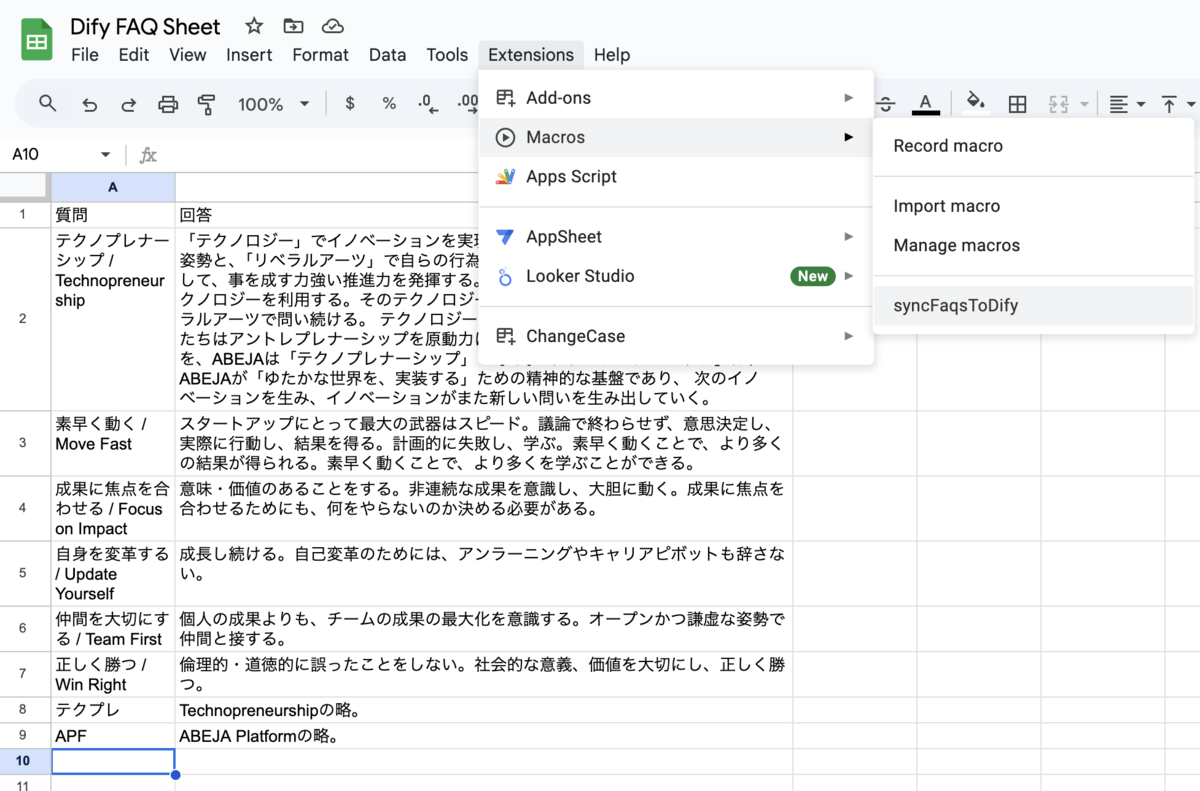Expand the AppSheet submenu
This screenshot has width=1200, height=791.
point(676,237)
